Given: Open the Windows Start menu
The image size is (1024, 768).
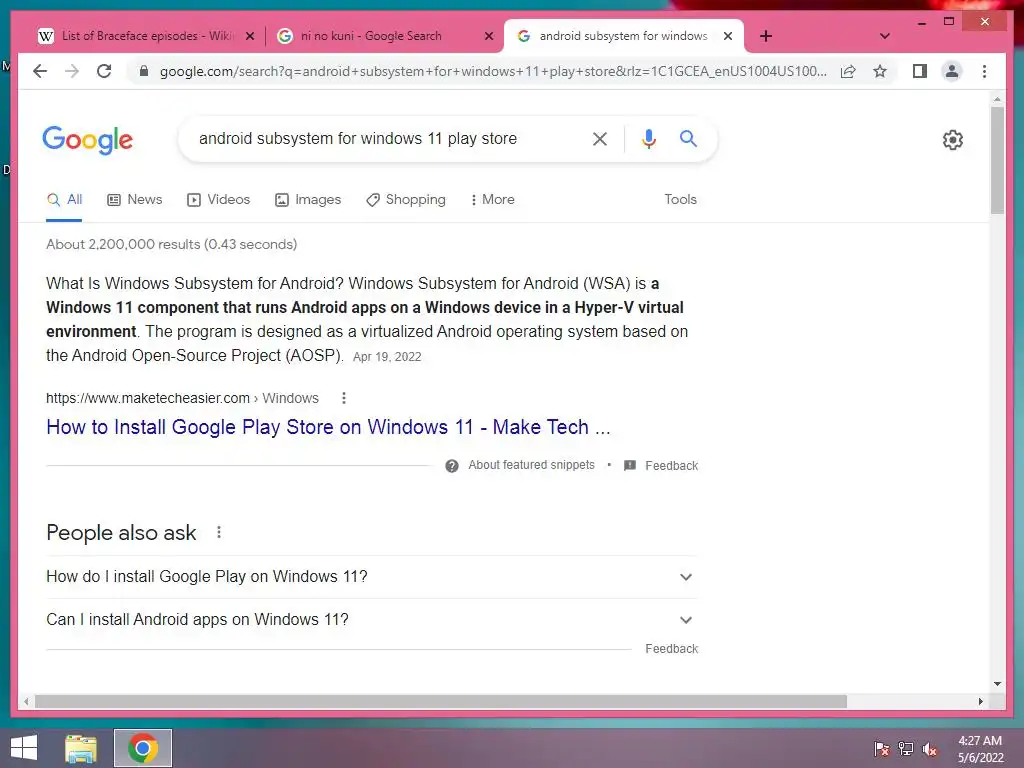Looking at the screenshot, I should coord(24,748).
